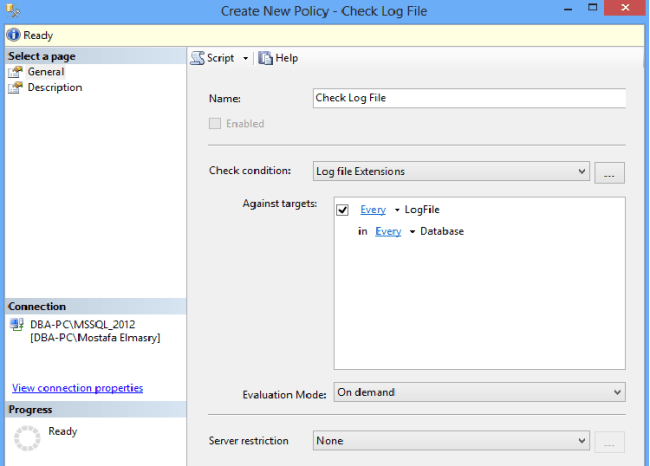
Task: Click the ellipsis button beside Check condition
Action: point(609,173)
